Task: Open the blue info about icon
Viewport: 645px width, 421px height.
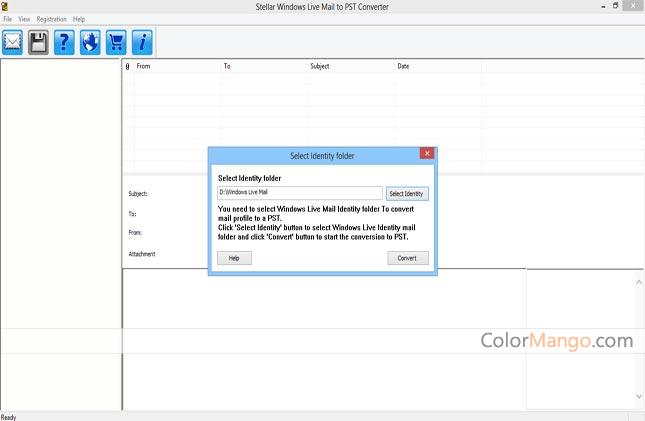Action: (142, 42)
